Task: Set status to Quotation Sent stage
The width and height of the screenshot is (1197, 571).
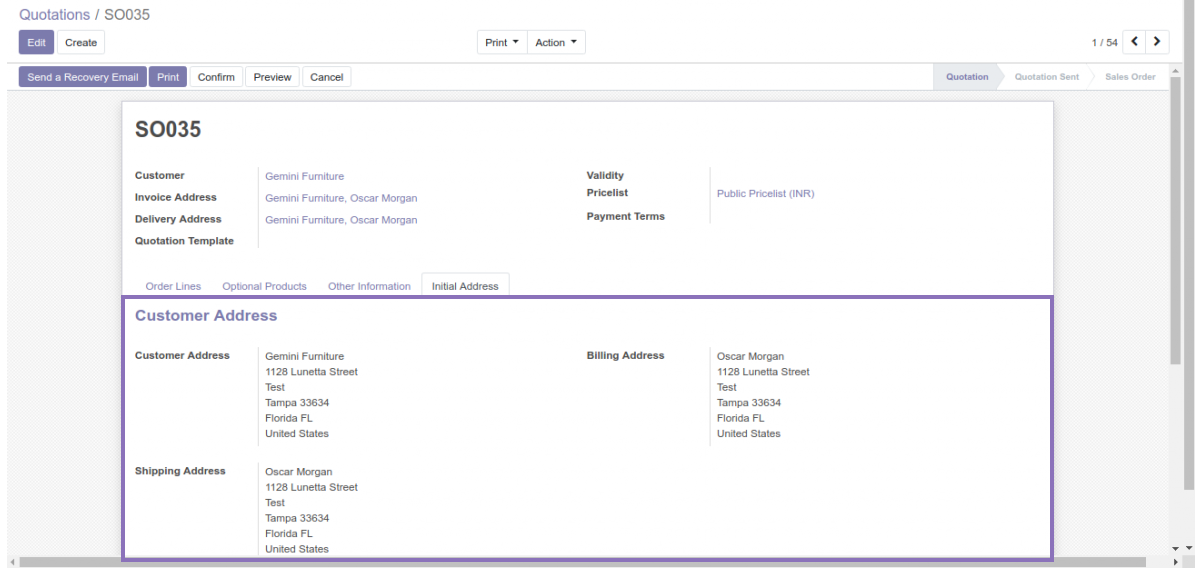Action: [1046, 77]
